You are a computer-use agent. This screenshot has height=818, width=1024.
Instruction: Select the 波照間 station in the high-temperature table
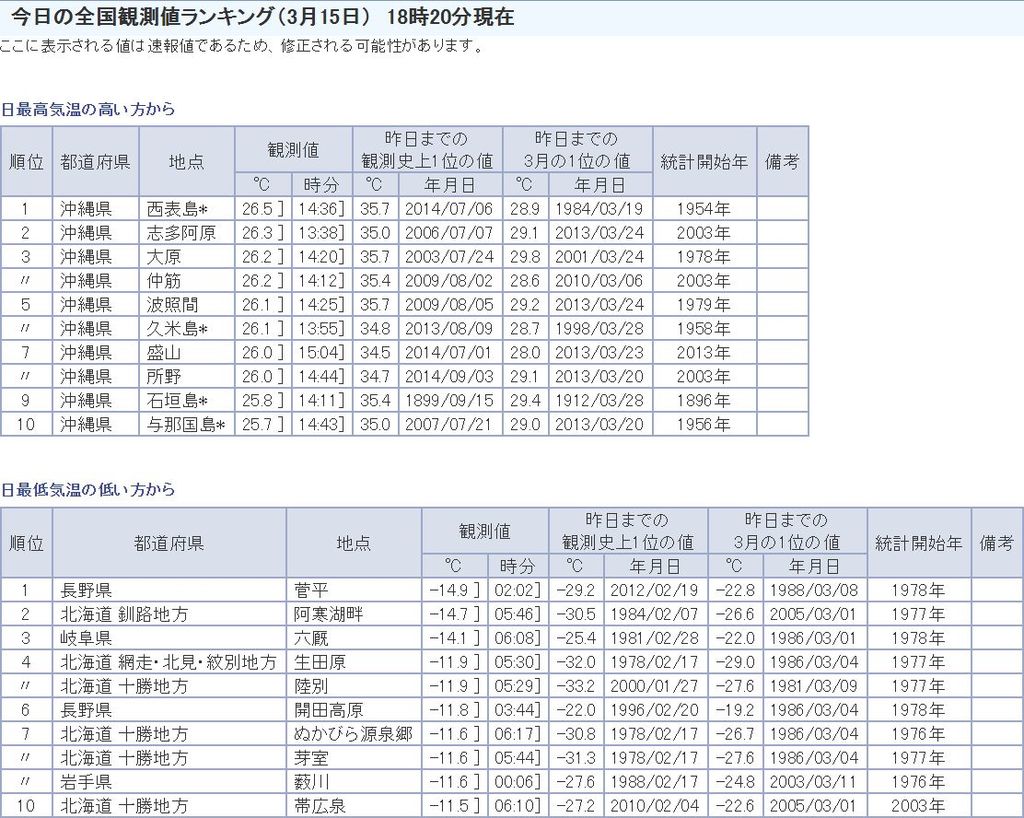click(170, 305)
